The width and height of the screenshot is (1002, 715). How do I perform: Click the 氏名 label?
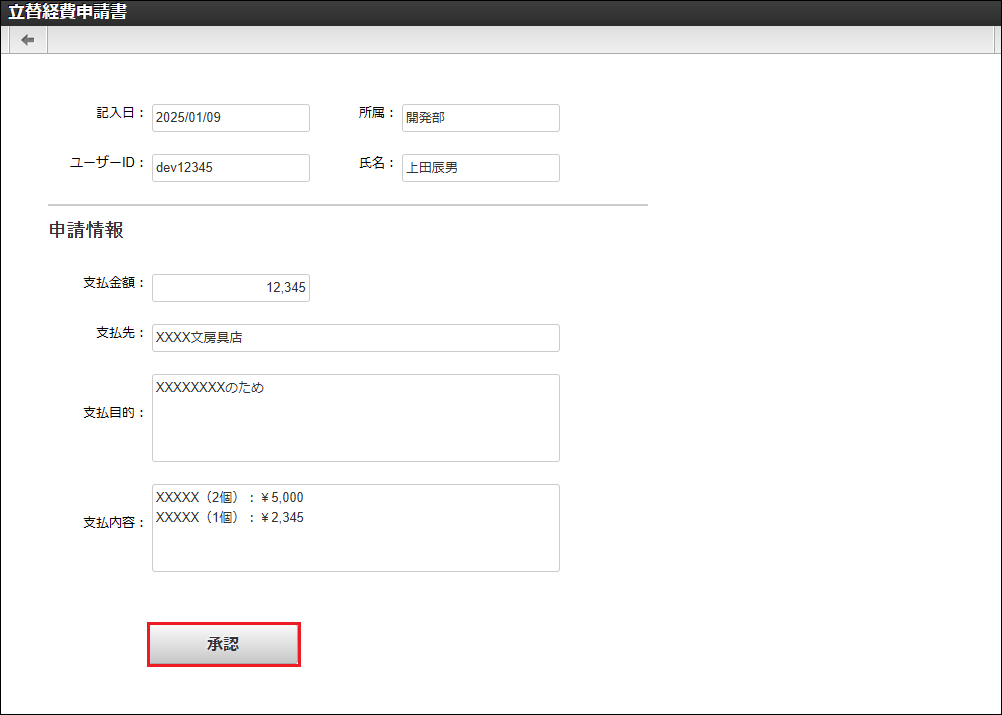click(x=376, y=163)
